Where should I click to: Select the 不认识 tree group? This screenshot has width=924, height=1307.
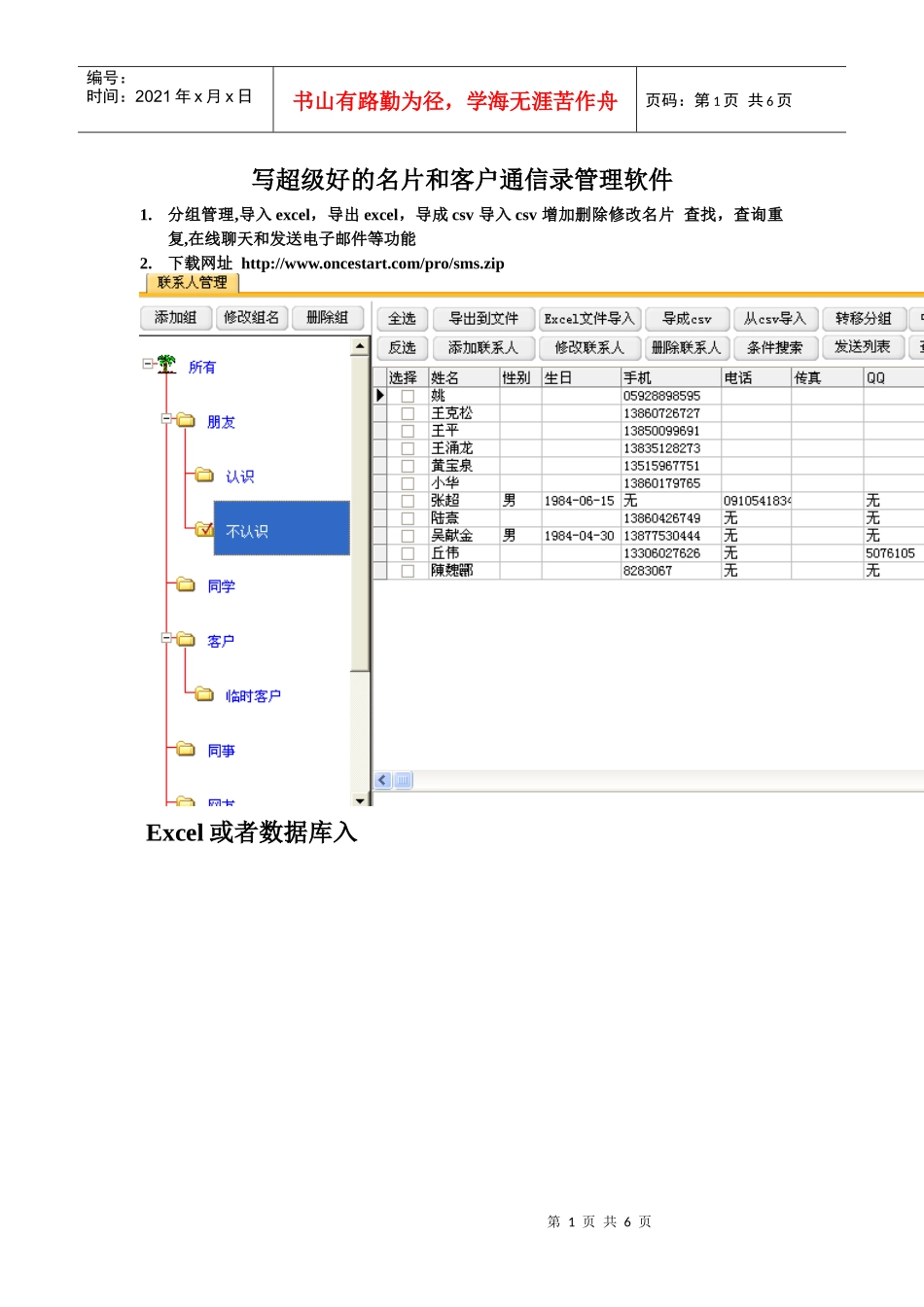click(x=281, y=528)
